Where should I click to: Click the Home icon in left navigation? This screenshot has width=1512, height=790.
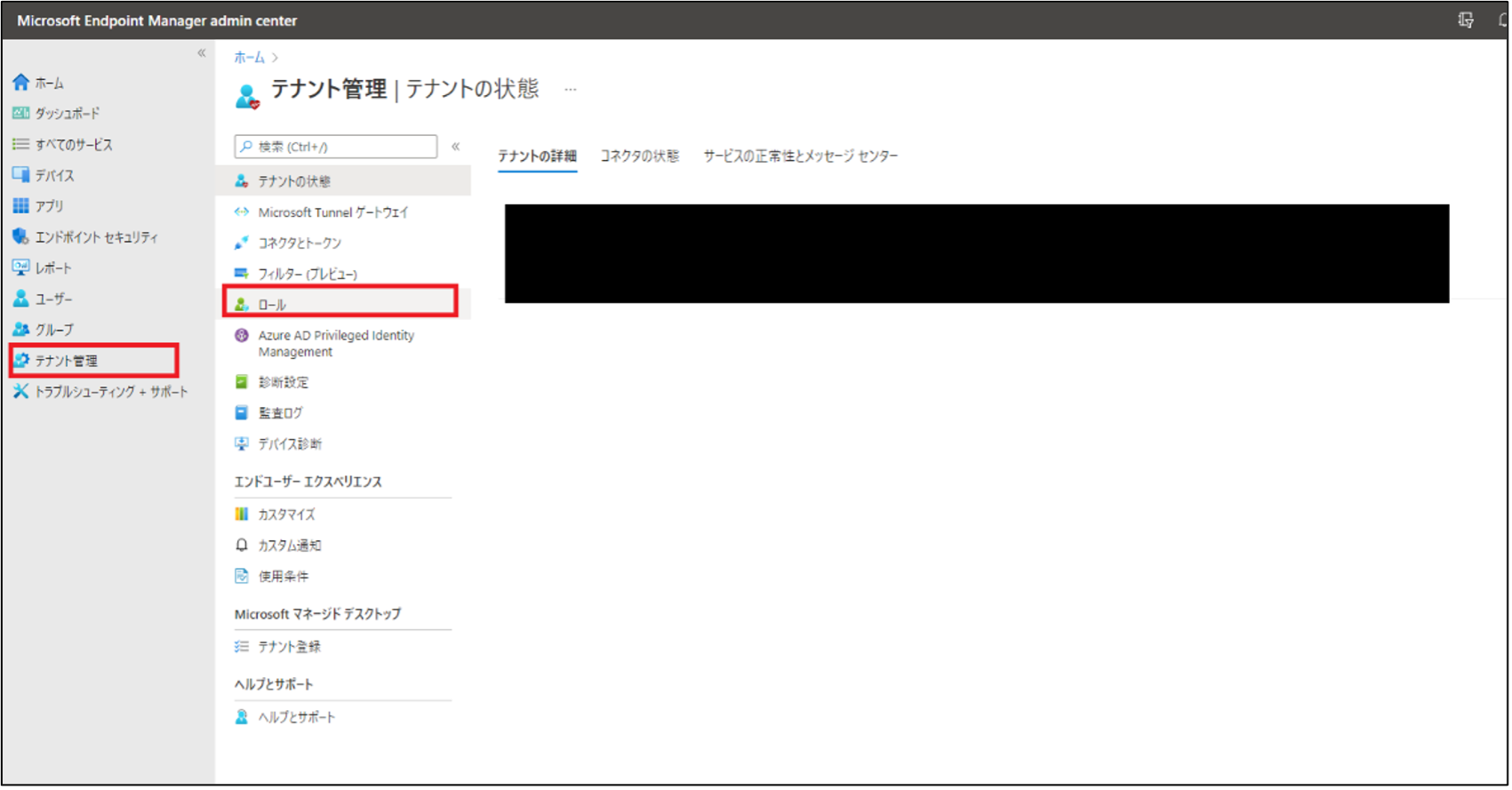21,83
